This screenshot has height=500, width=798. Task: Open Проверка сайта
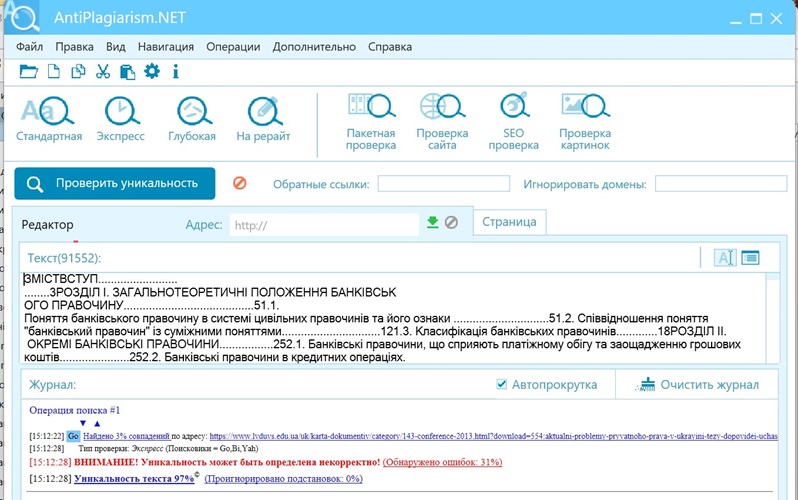pos(442,122)
